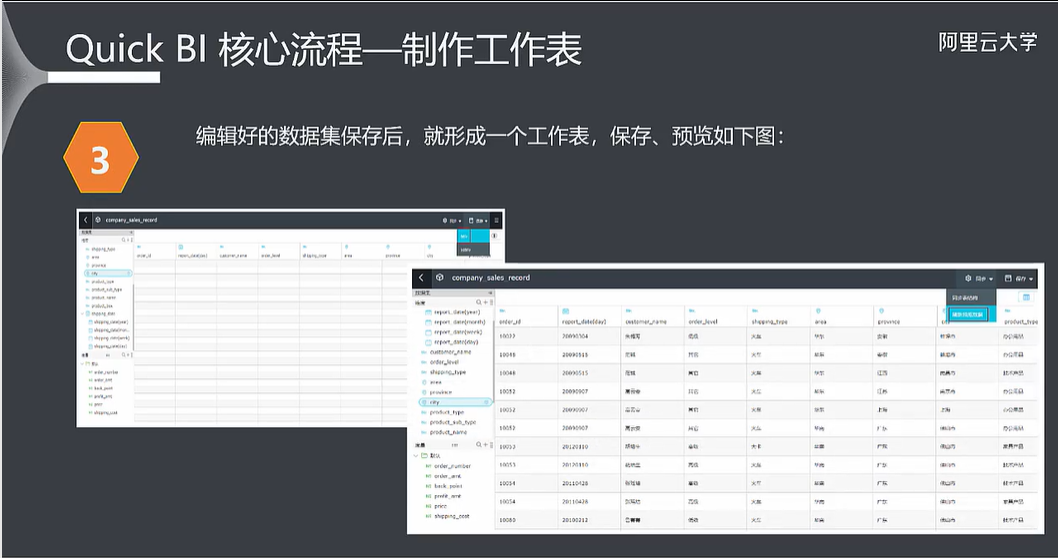
Task: Click the back arrow in the front dataset window
Action: pos(421,277)
